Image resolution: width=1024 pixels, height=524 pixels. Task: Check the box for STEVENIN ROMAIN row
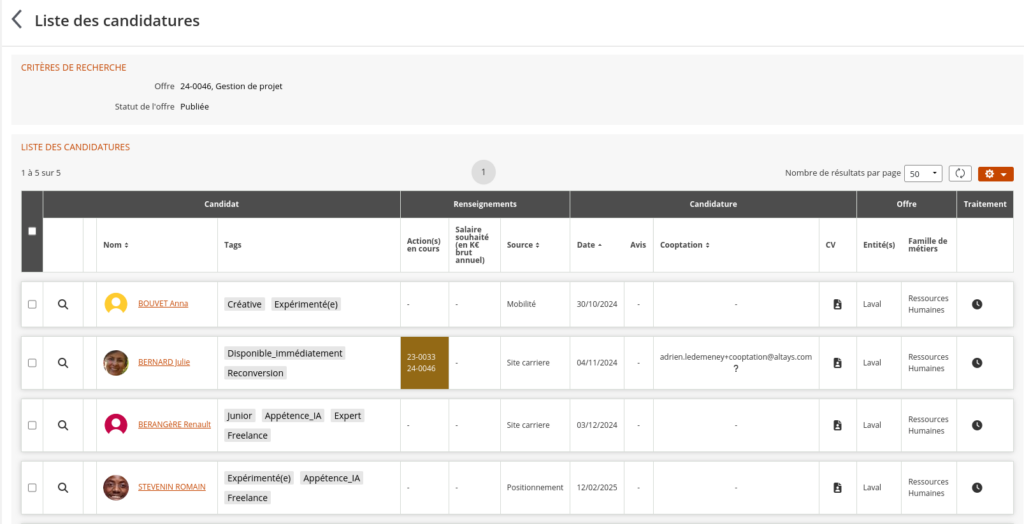pos(32,488)
